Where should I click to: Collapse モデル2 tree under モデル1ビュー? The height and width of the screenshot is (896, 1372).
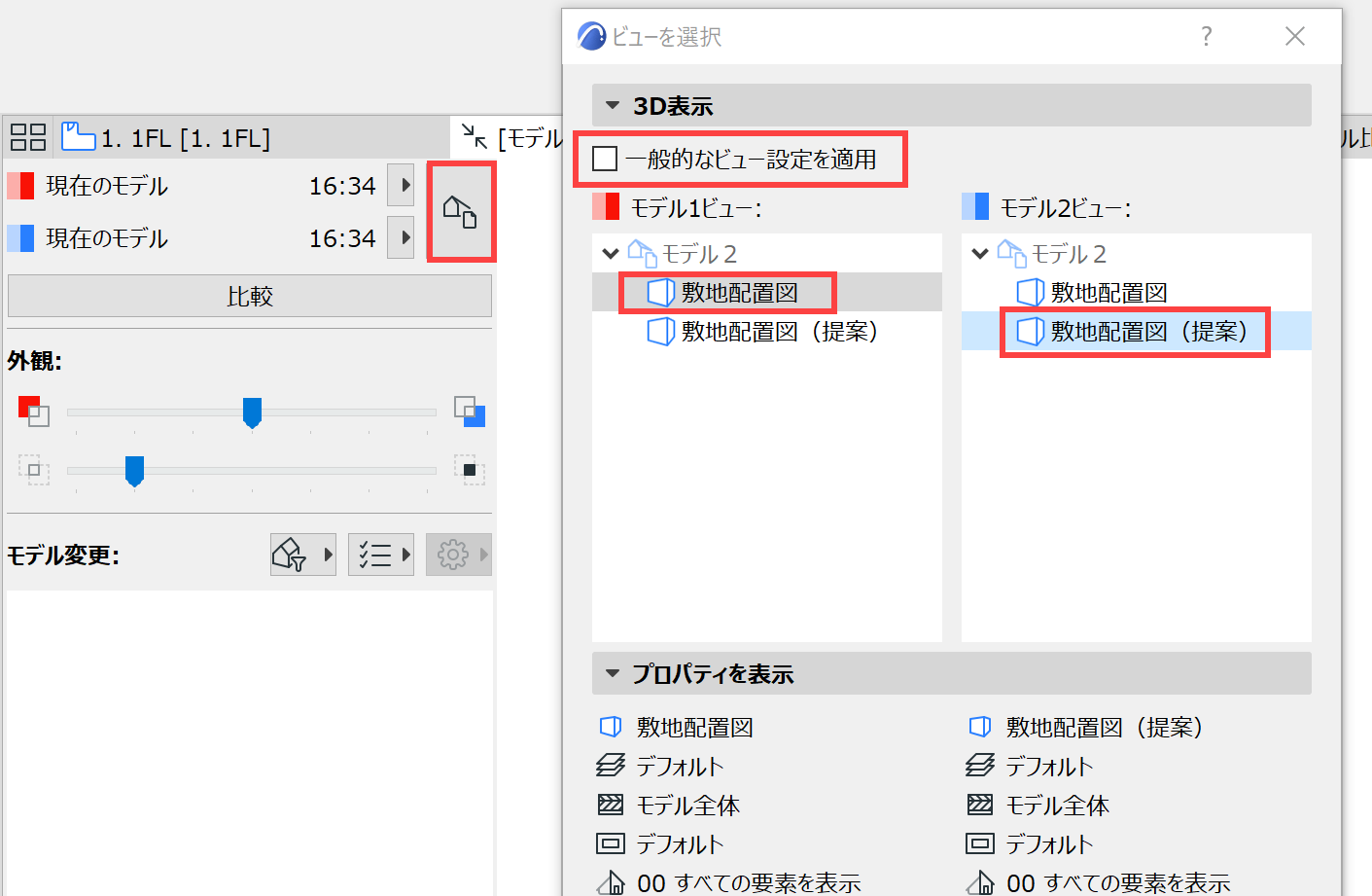[x=611, y=252]
